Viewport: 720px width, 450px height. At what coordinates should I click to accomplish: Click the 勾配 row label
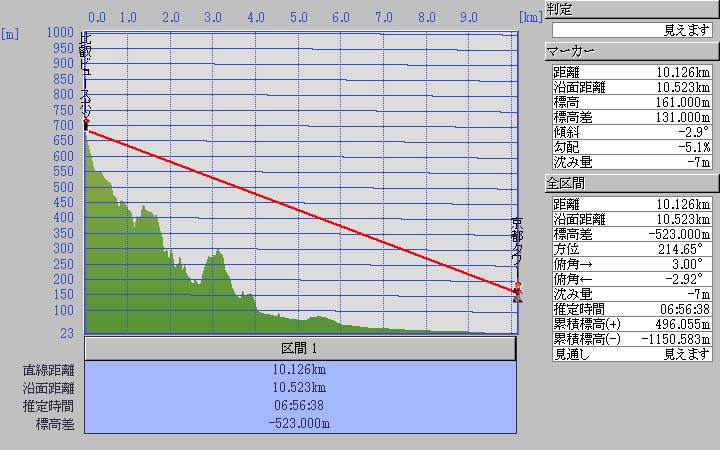point(567,147)
